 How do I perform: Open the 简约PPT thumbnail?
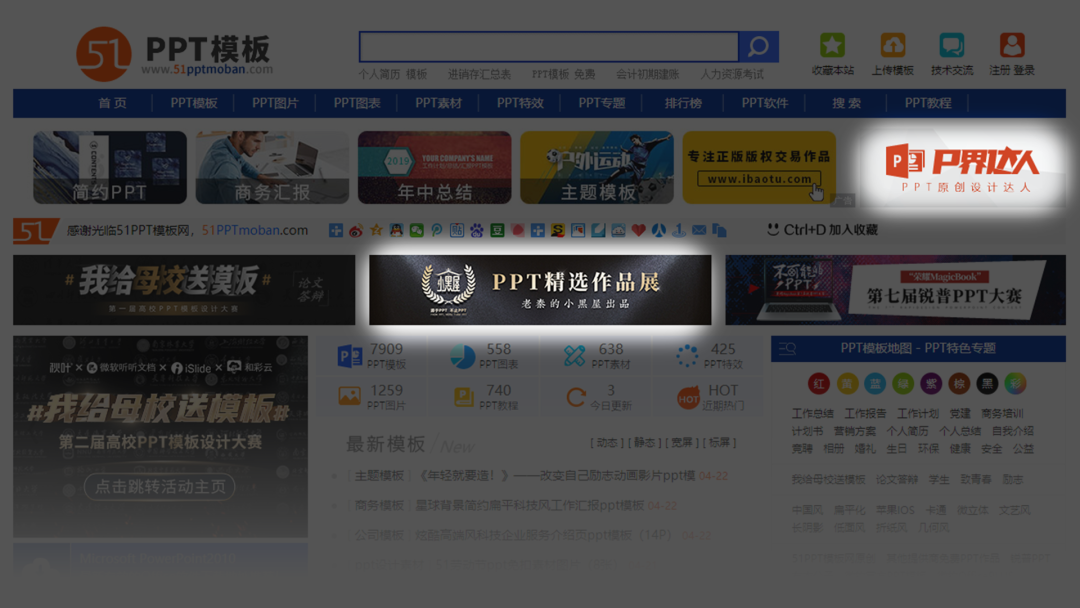pyautogui.click(x=110, y=167)
